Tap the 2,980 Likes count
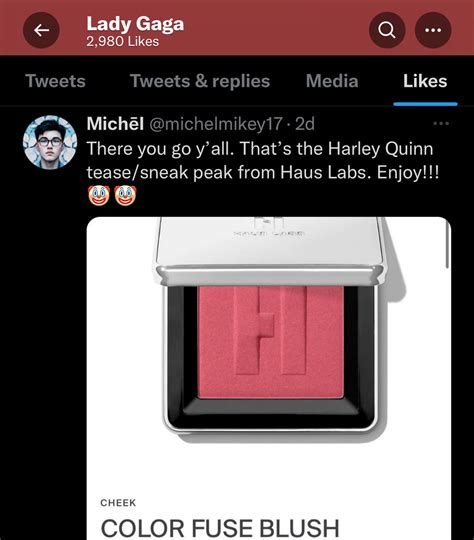The width and height of the screenshot is (474, 540). click(123, 42)
